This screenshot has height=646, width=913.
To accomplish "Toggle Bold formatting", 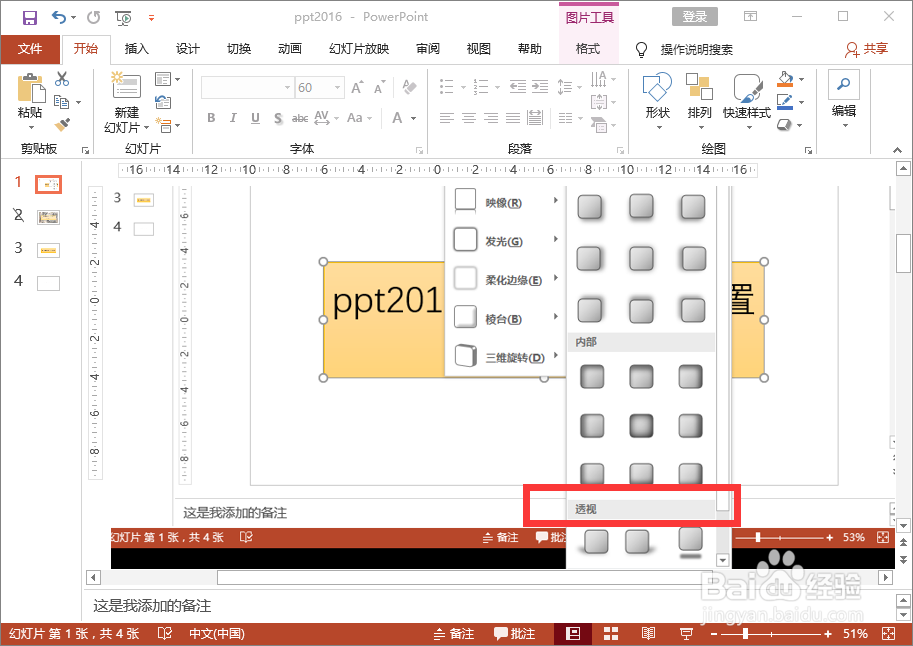I will pyautogui.click(x=211, y=118).
